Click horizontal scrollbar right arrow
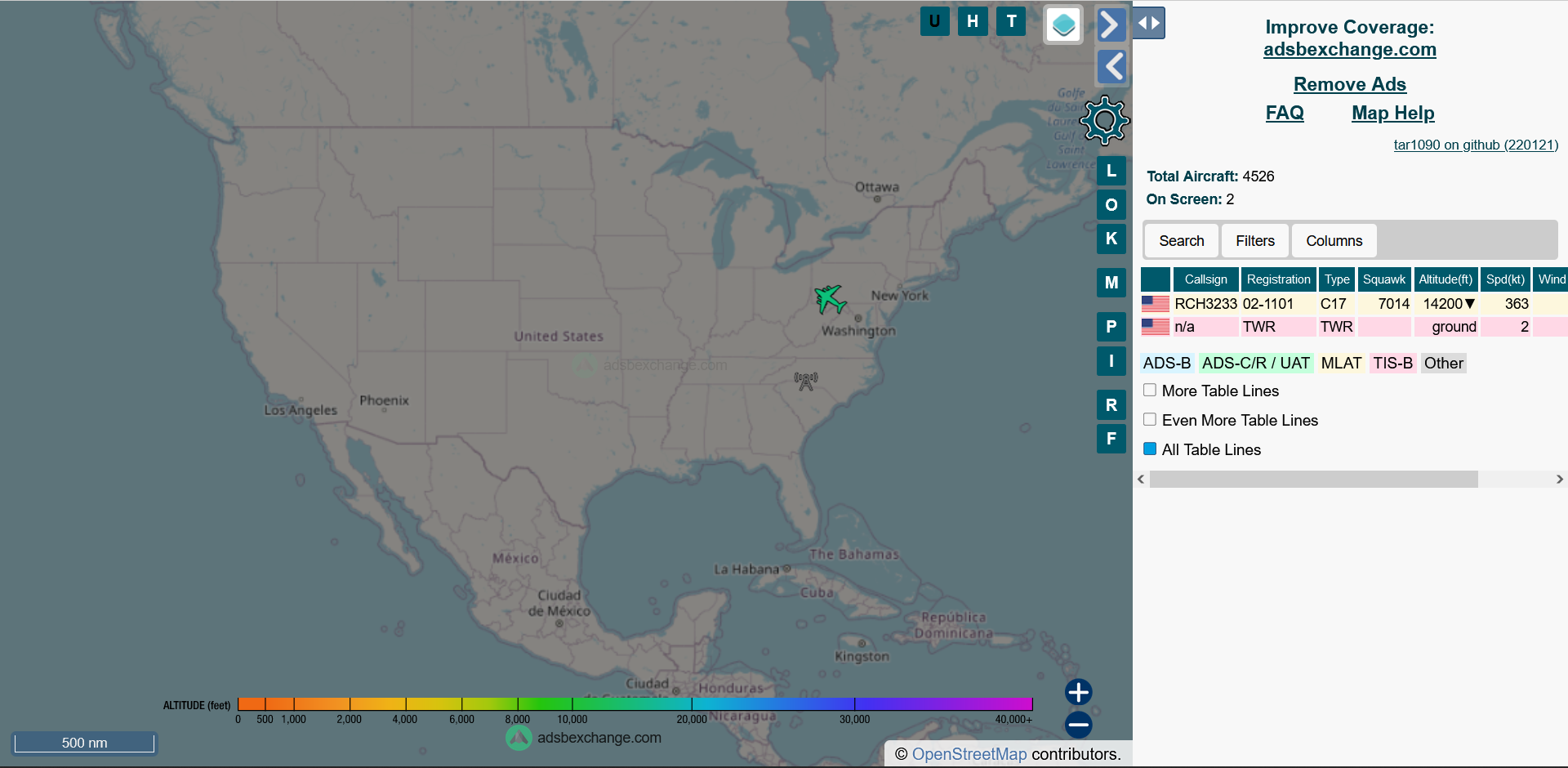Image resolution: width=1568 pixels, height=768 pixels. [x=1560, y=480]
